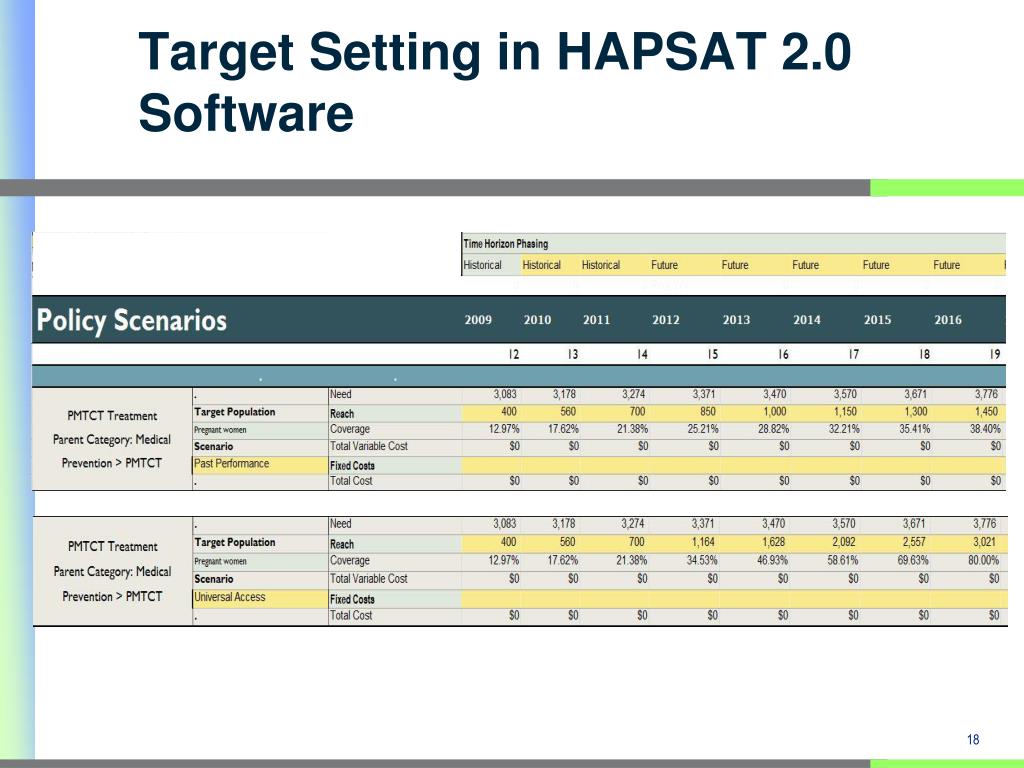The image size is (1024, 768).
Task: Select the 34.53% coverage cell
Action: coord(701,560)
